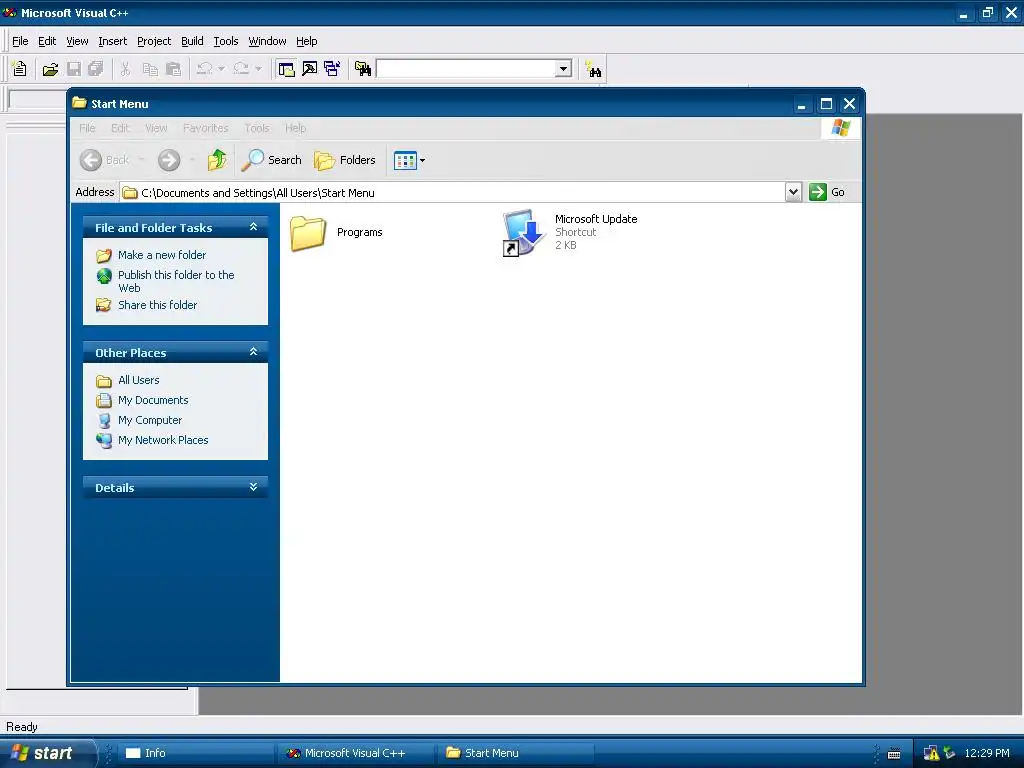Click the Up folder icon in Start Menu window

[x=217, y=160]
